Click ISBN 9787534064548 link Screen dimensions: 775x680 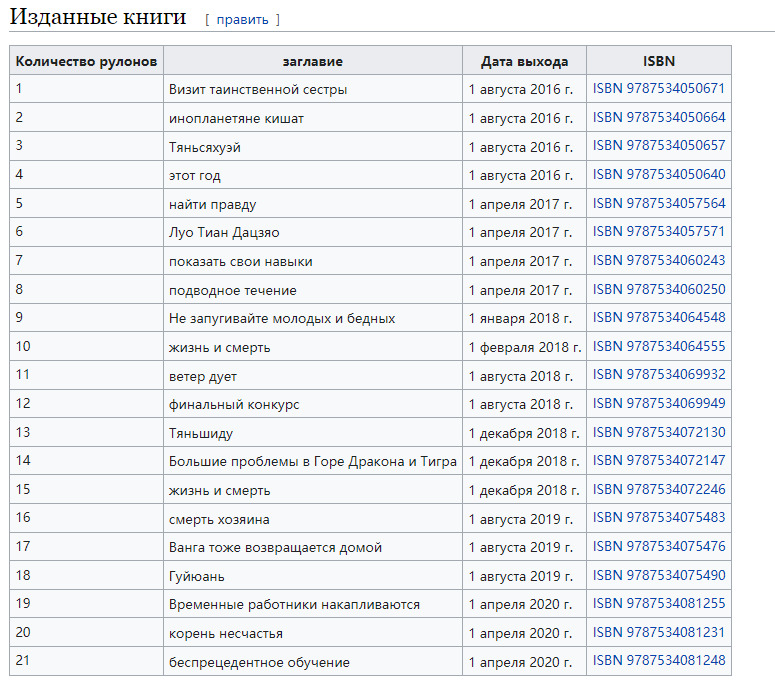658,318
